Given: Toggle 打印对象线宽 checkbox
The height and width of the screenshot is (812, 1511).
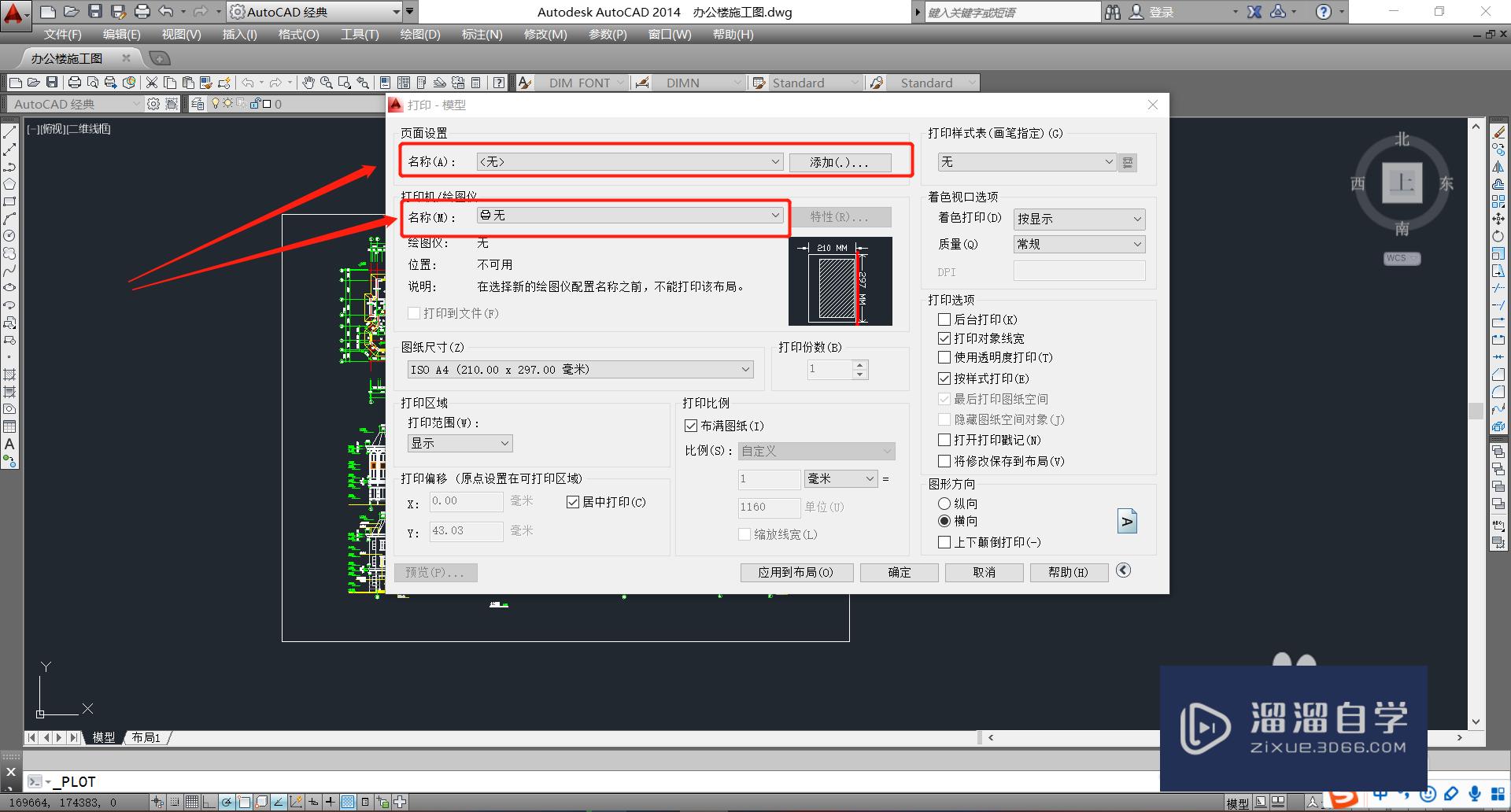Looking at the screenshot, I should pyautogui.click(x=944, y=338).
